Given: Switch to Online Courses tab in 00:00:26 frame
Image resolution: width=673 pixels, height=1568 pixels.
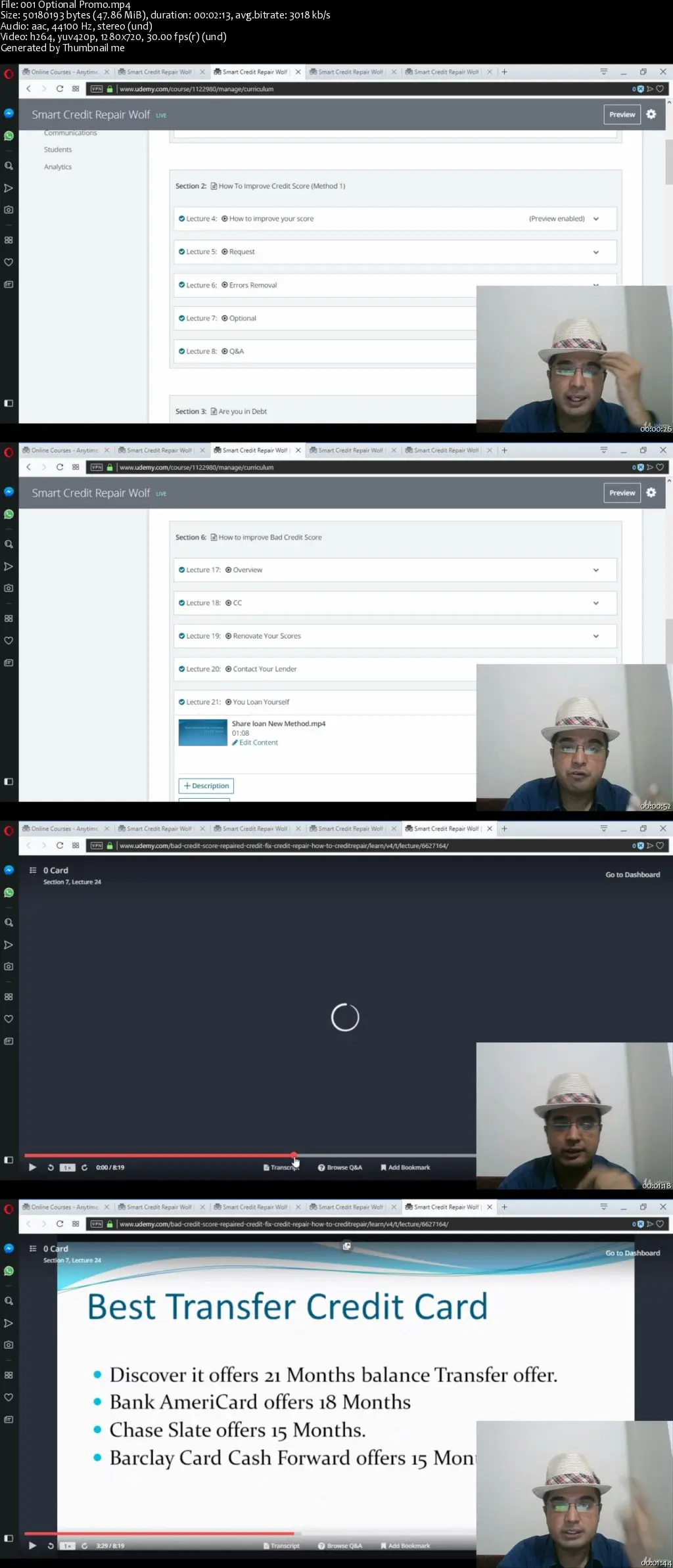Looking at the screenshot, I should click(x=64, y=72).
